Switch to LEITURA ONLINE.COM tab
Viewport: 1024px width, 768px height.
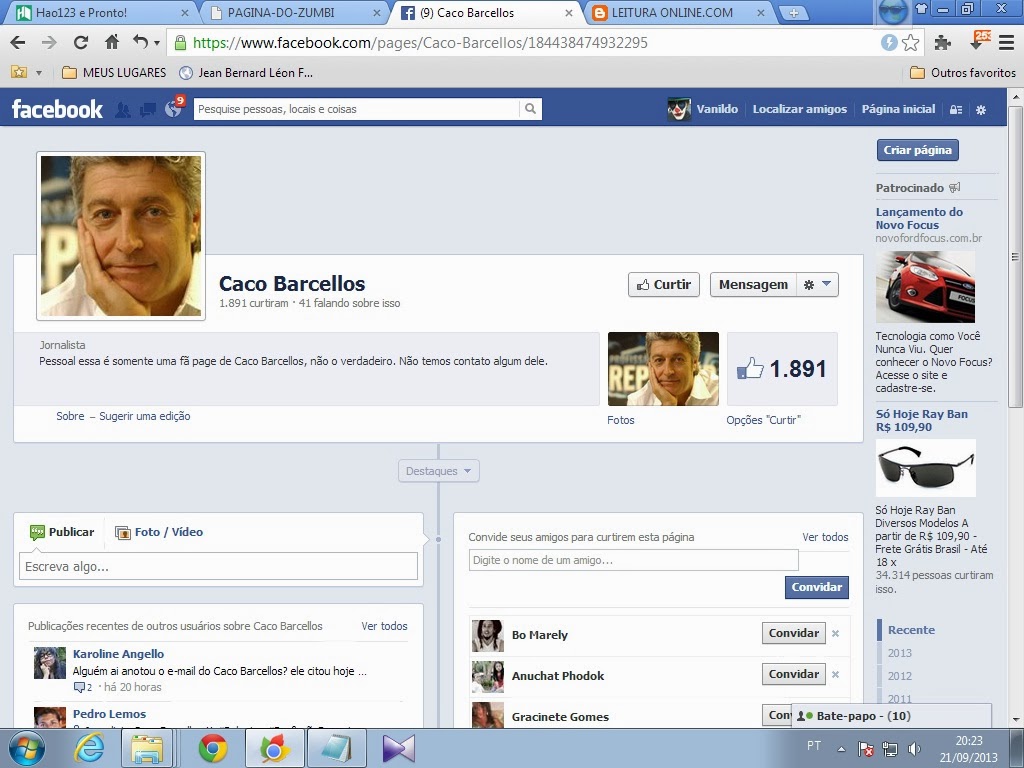pyautogui.click(x=679, y=12)
